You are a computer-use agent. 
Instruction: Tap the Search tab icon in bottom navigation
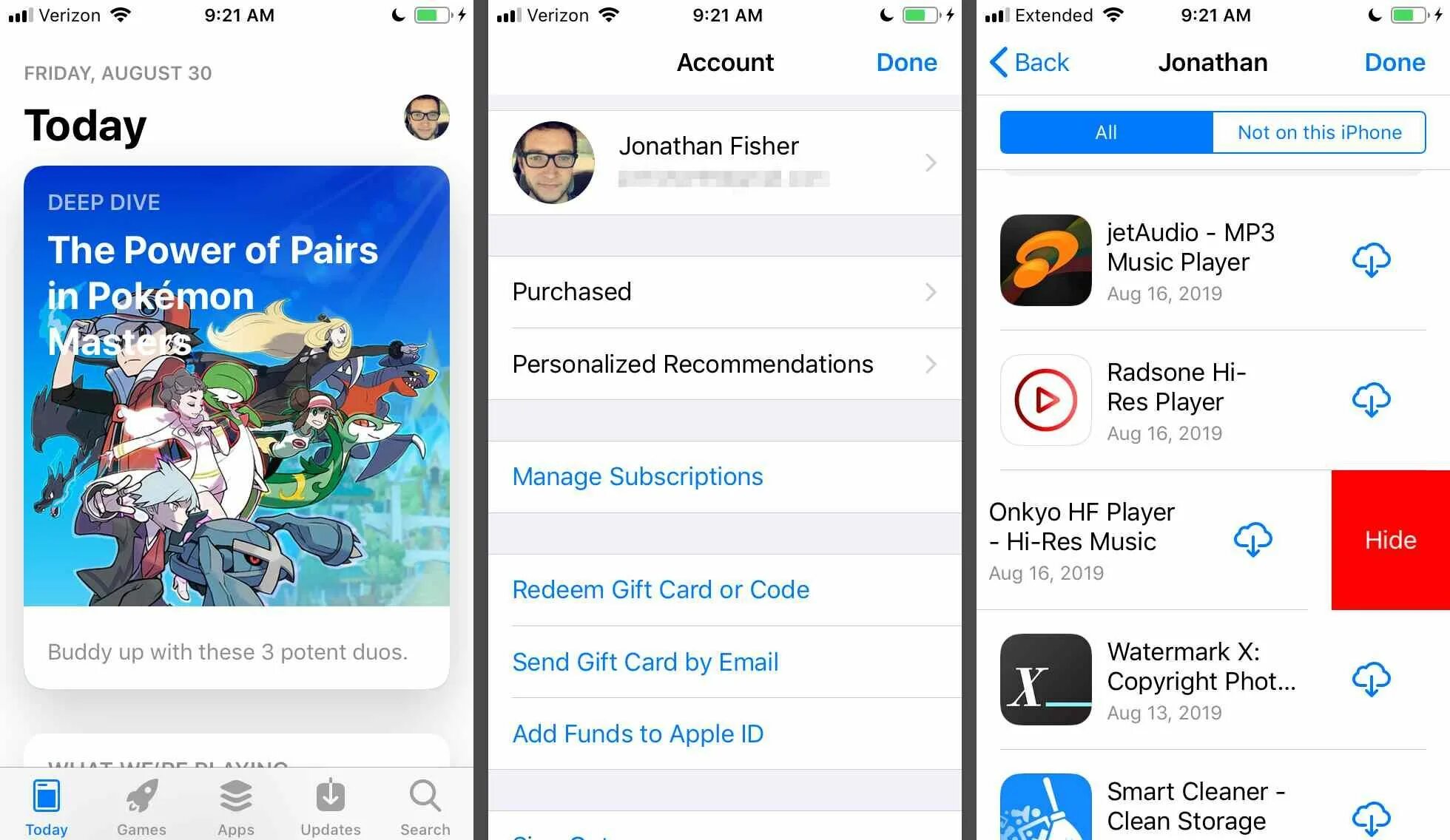(430, 800)
